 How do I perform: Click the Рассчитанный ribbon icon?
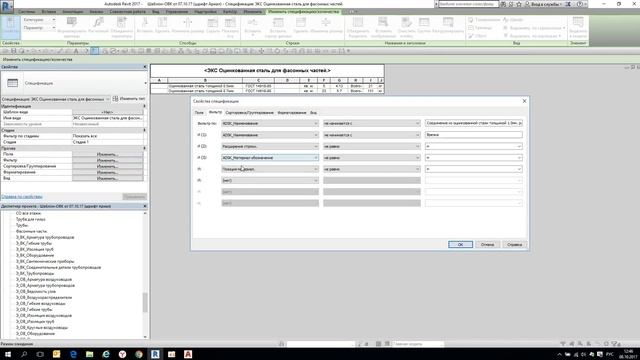click(98, 24)
